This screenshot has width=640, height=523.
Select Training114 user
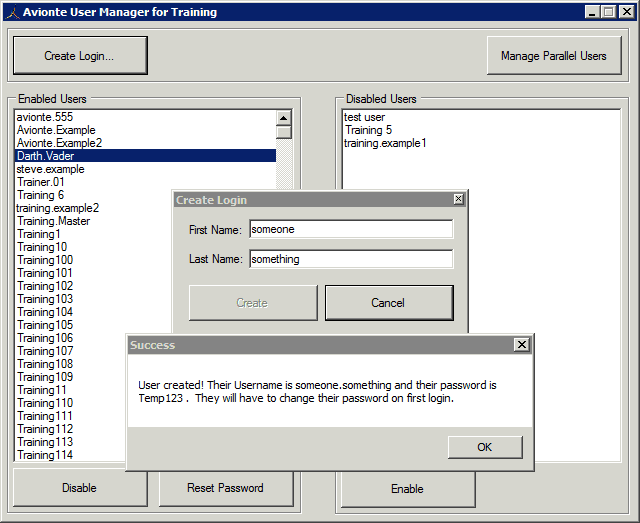point(71,455)
